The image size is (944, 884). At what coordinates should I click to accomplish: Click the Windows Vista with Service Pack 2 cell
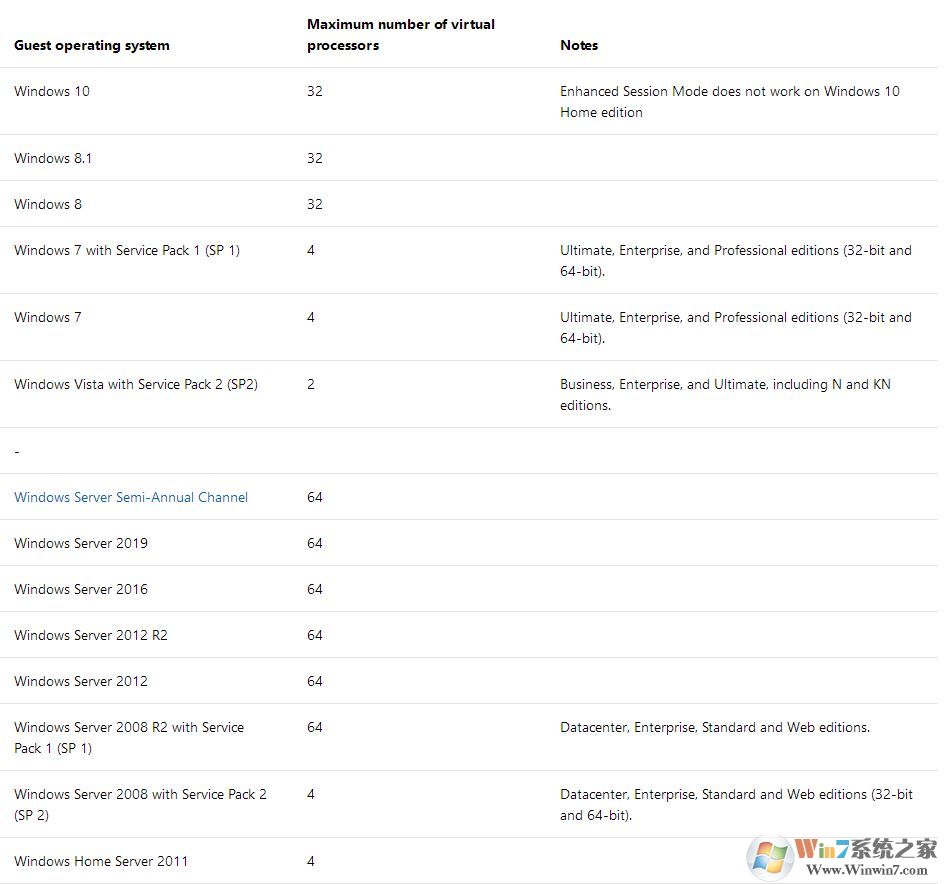coord(136,384)
